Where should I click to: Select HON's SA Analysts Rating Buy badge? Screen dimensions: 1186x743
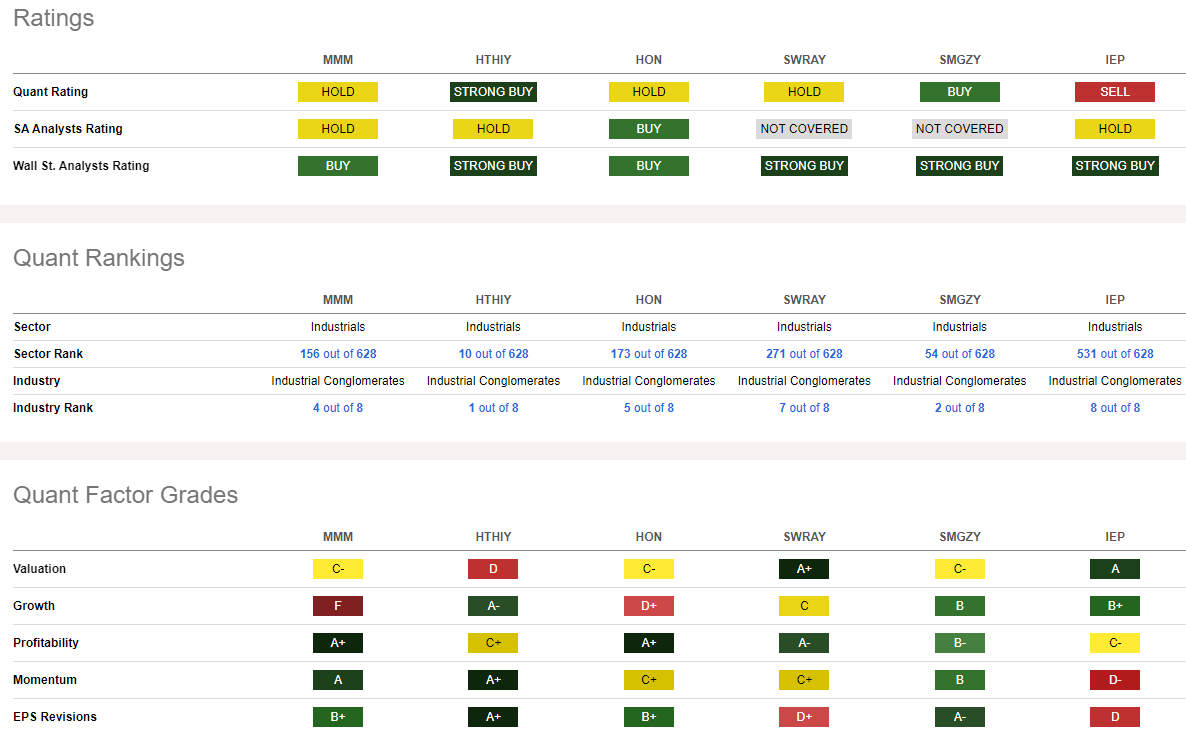(x=648, y=129)
